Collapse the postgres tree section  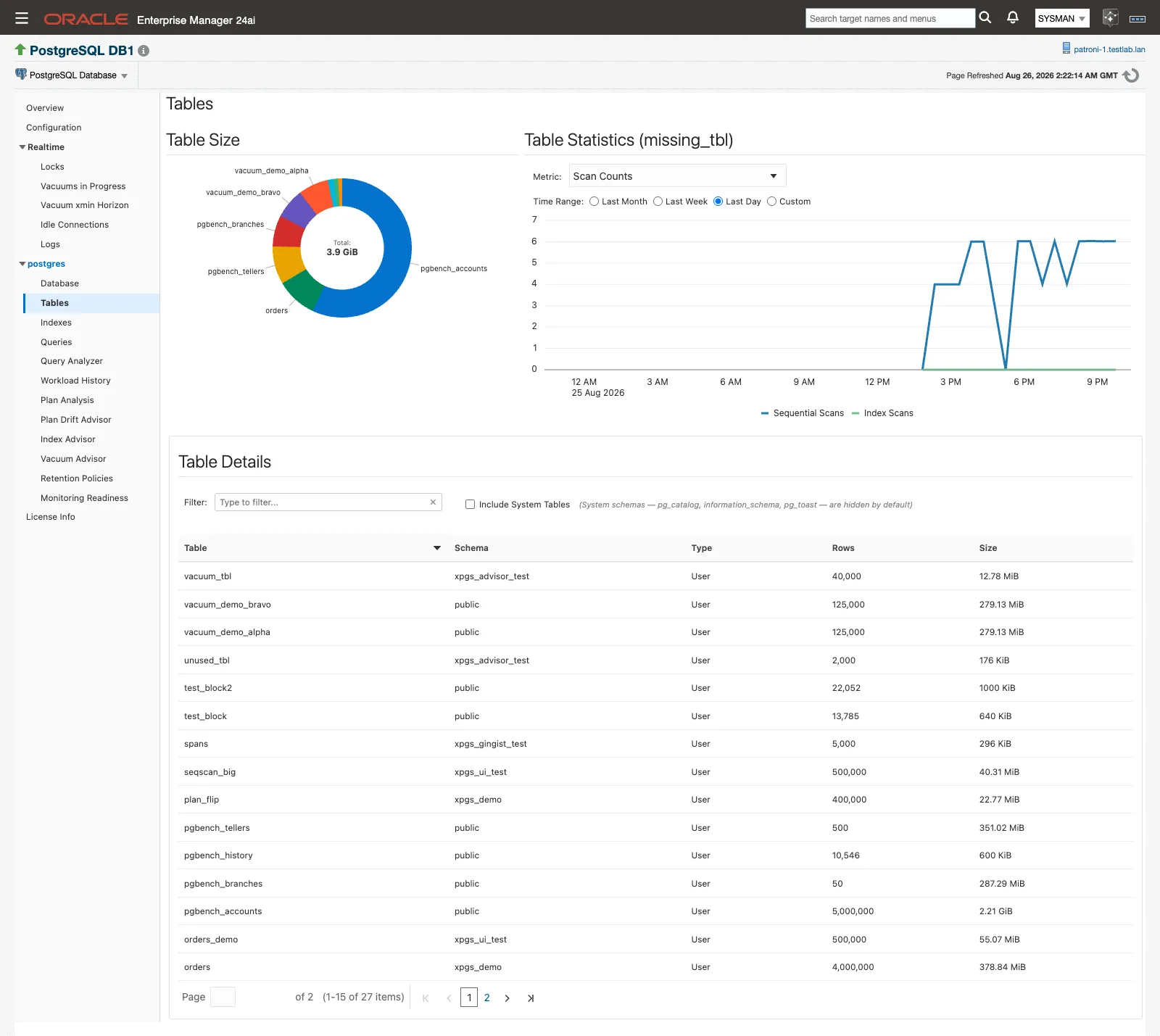[x=22, y=264]
